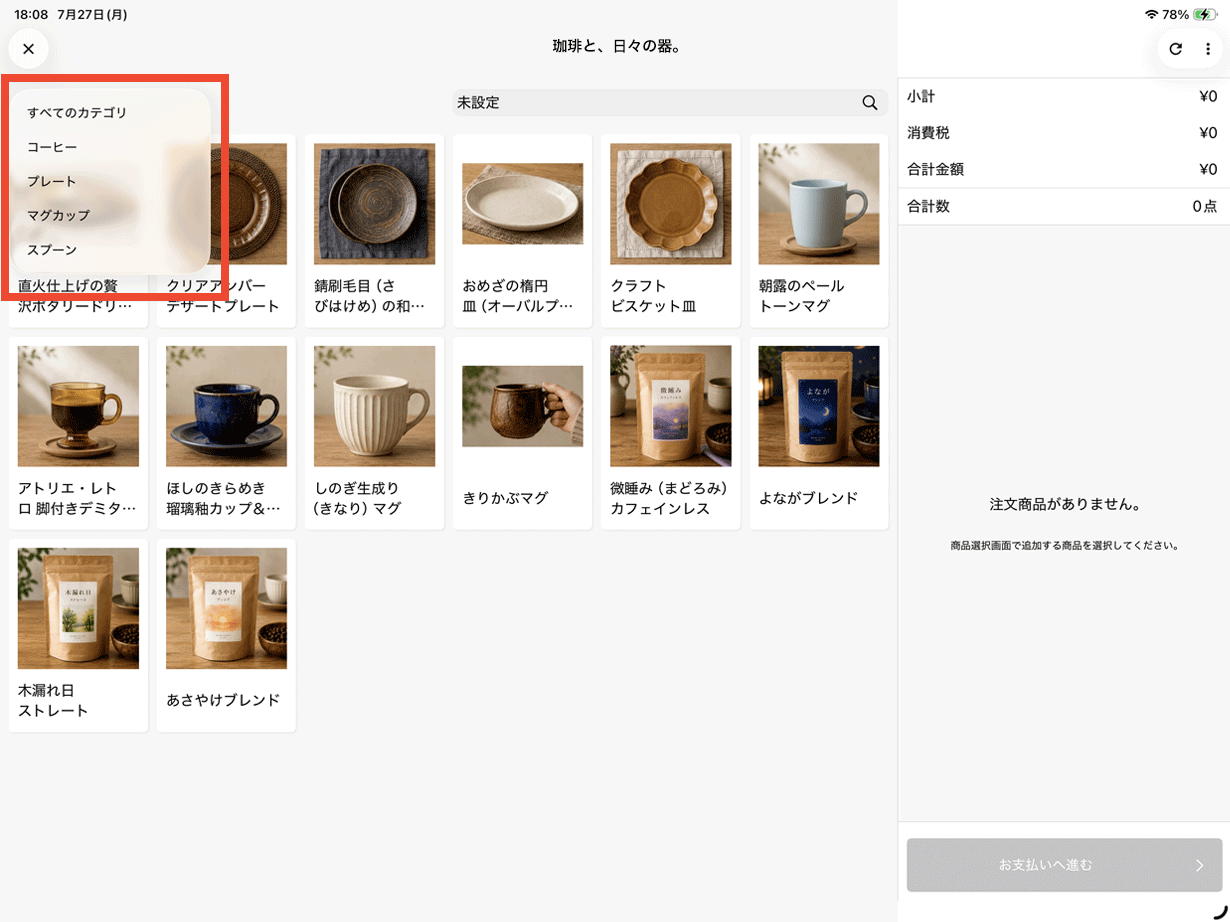
Task: Click the 合計数 item count row
Action: 1063,206
